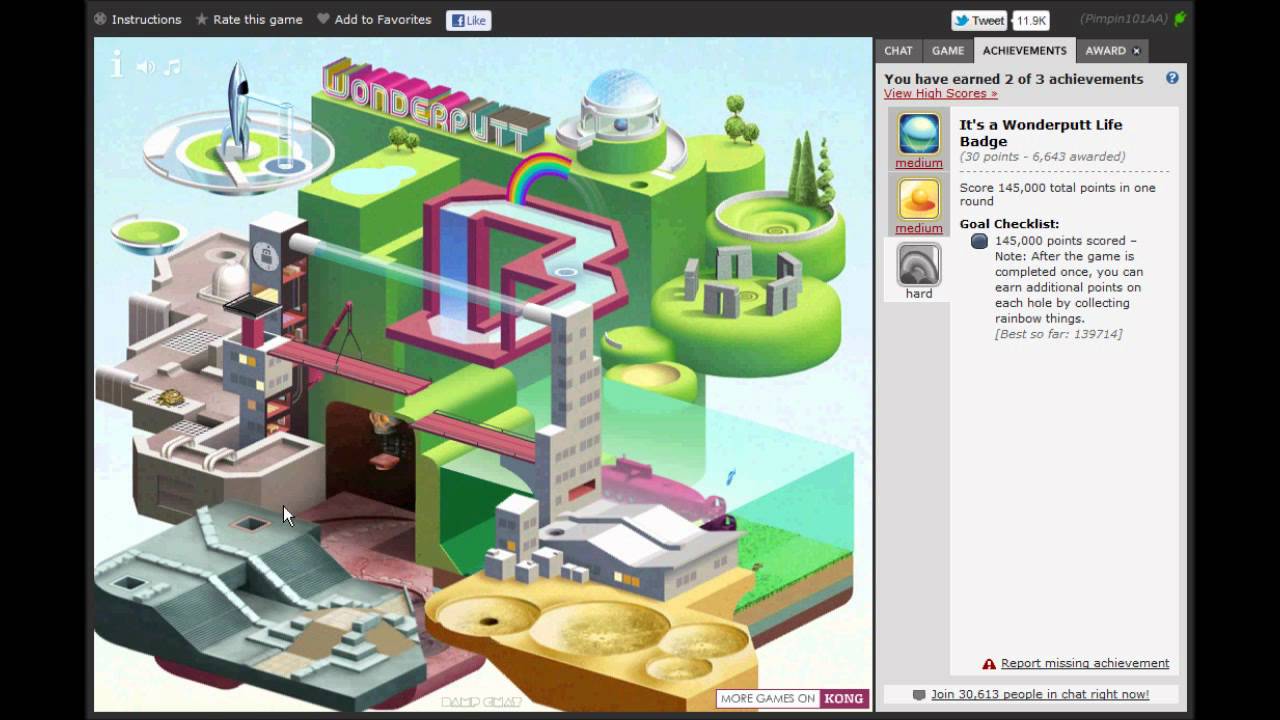Click the Wonderputt title logo

[436, 104]
